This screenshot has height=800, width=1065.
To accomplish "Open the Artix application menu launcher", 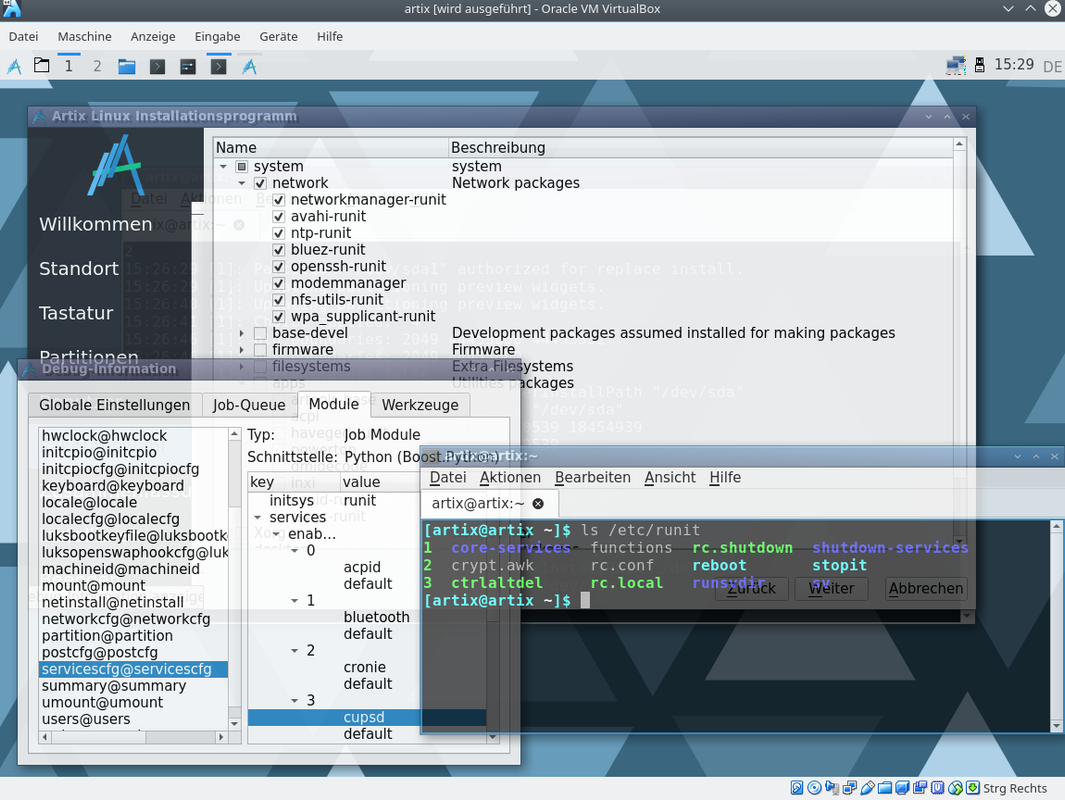I will coord(14,66).
